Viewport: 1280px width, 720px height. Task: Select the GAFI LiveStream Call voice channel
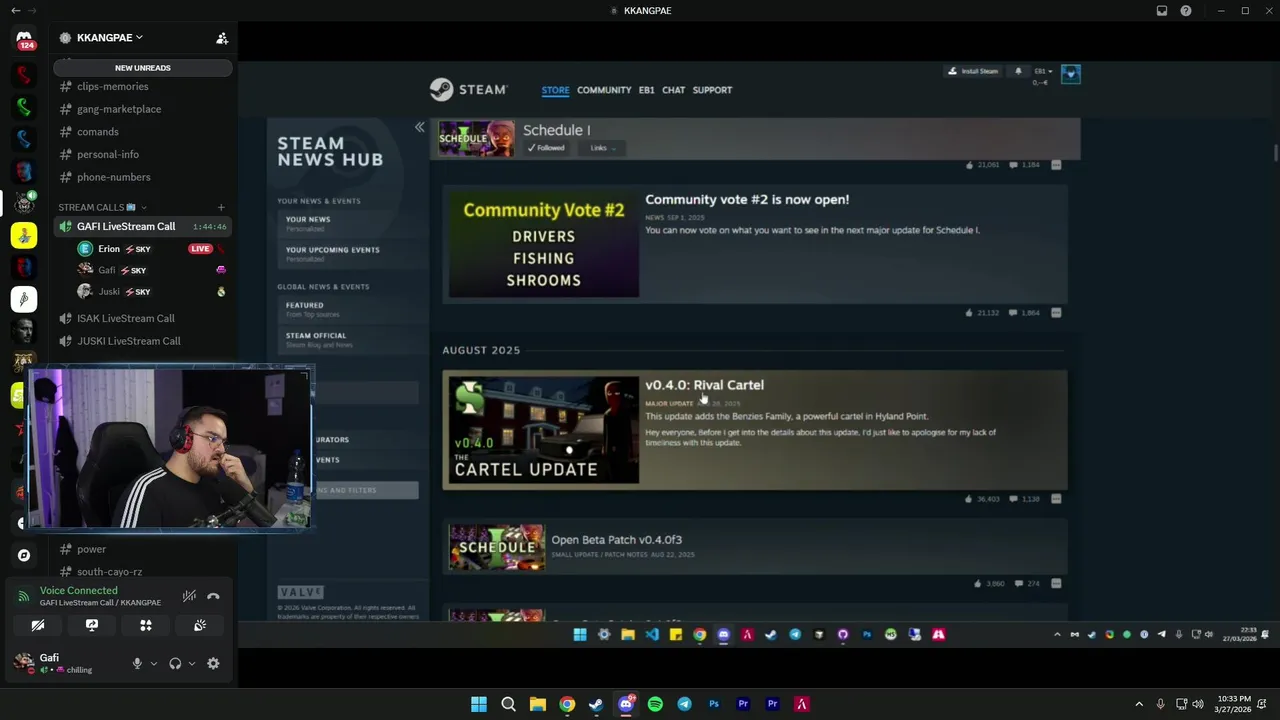(x=143, y=227)
